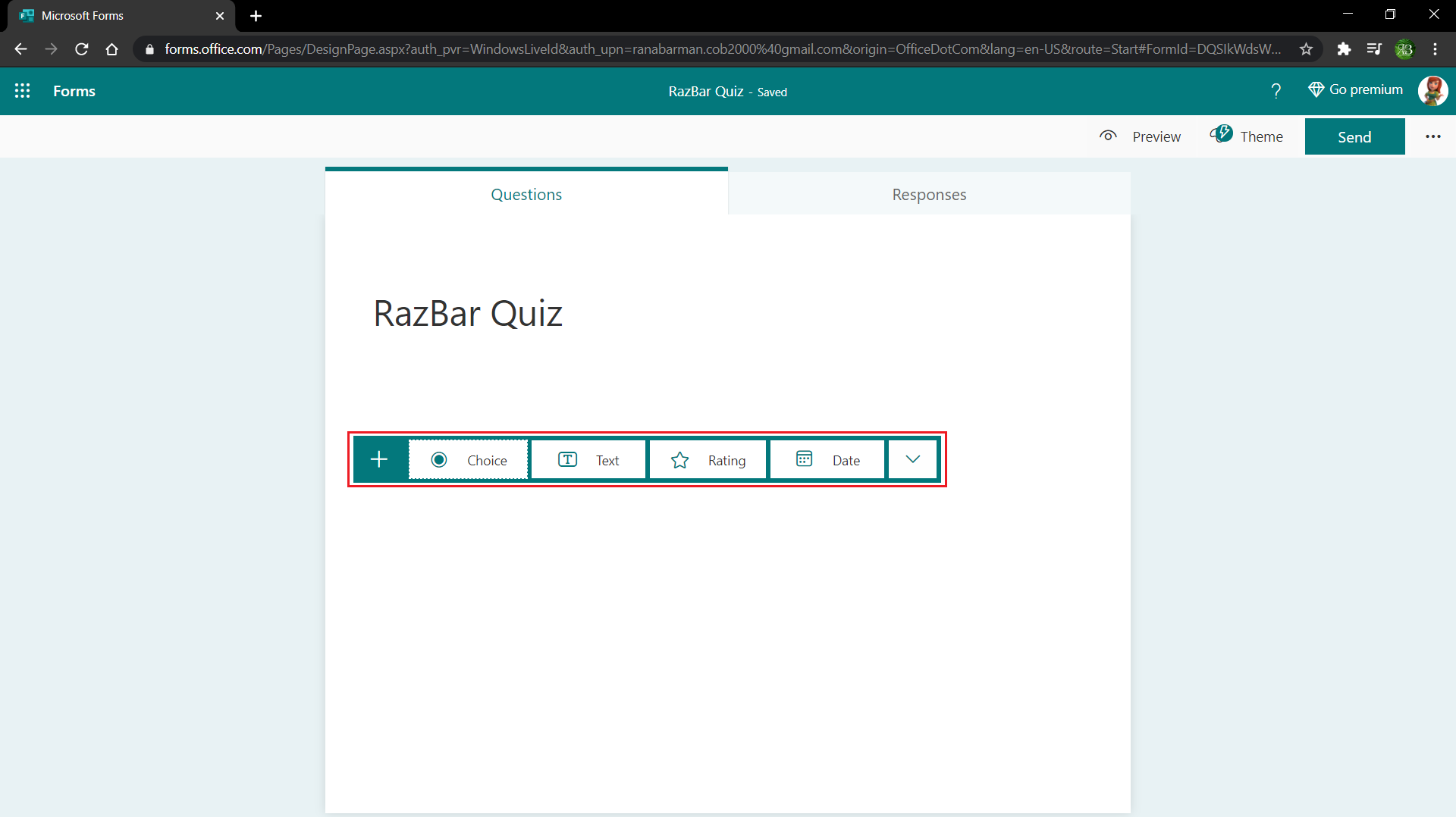The width and height of the screenshot is (1456, 817).
Task: Click the browser bookmark star
Action: 1307,49
